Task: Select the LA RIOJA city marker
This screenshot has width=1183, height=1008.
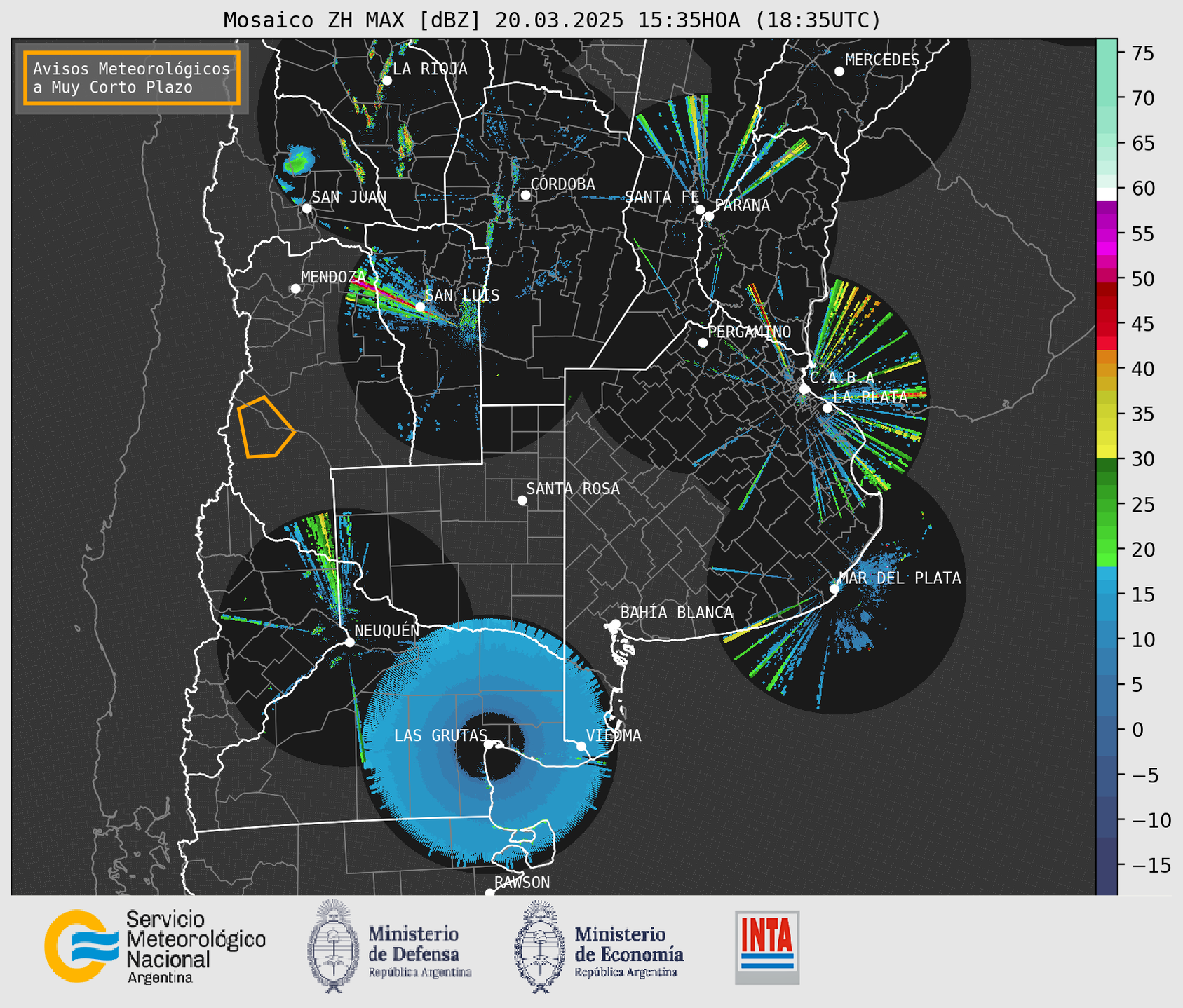Action: click(387, 81)
